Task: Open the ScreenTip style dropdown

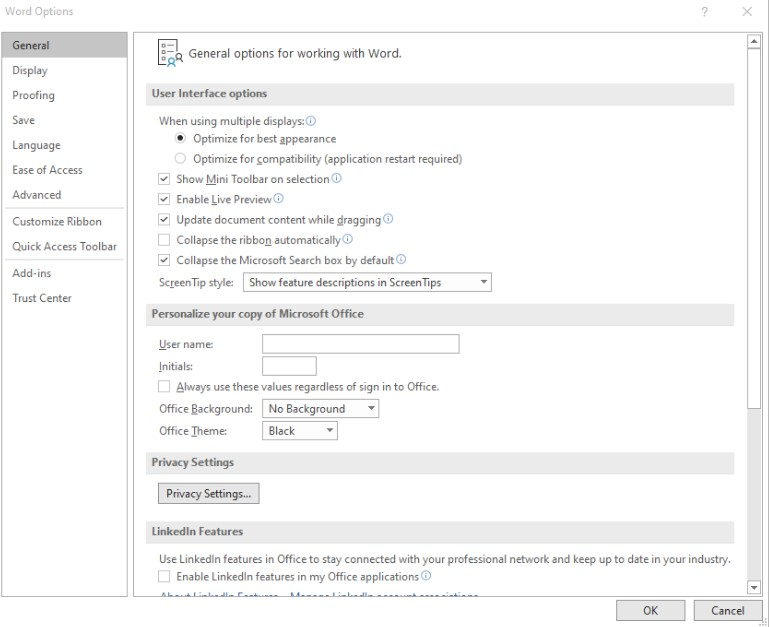Action: (x=367, y=283)
